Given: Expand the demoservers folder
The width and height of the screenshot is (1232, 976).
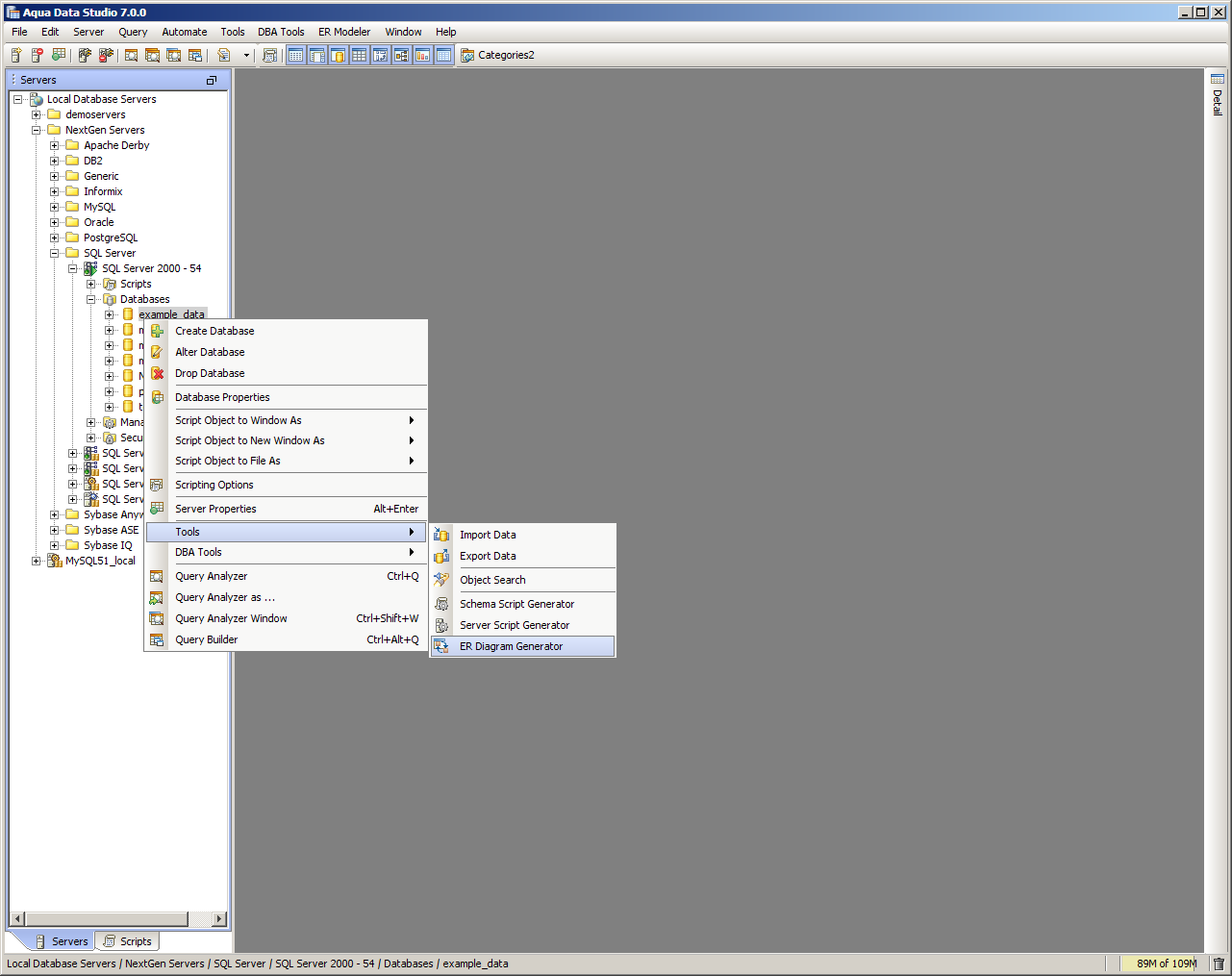Looking at the screenshot, I should pyautogui.click(x=36, y=114).
